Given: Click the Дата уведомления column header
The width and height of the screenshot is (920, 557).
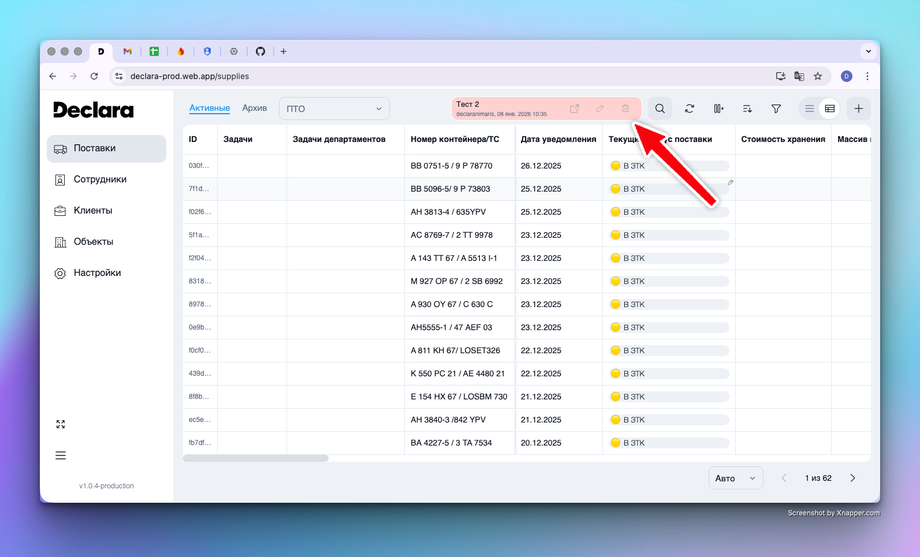Looking at the screenshot, I should [x=558, y=139].
